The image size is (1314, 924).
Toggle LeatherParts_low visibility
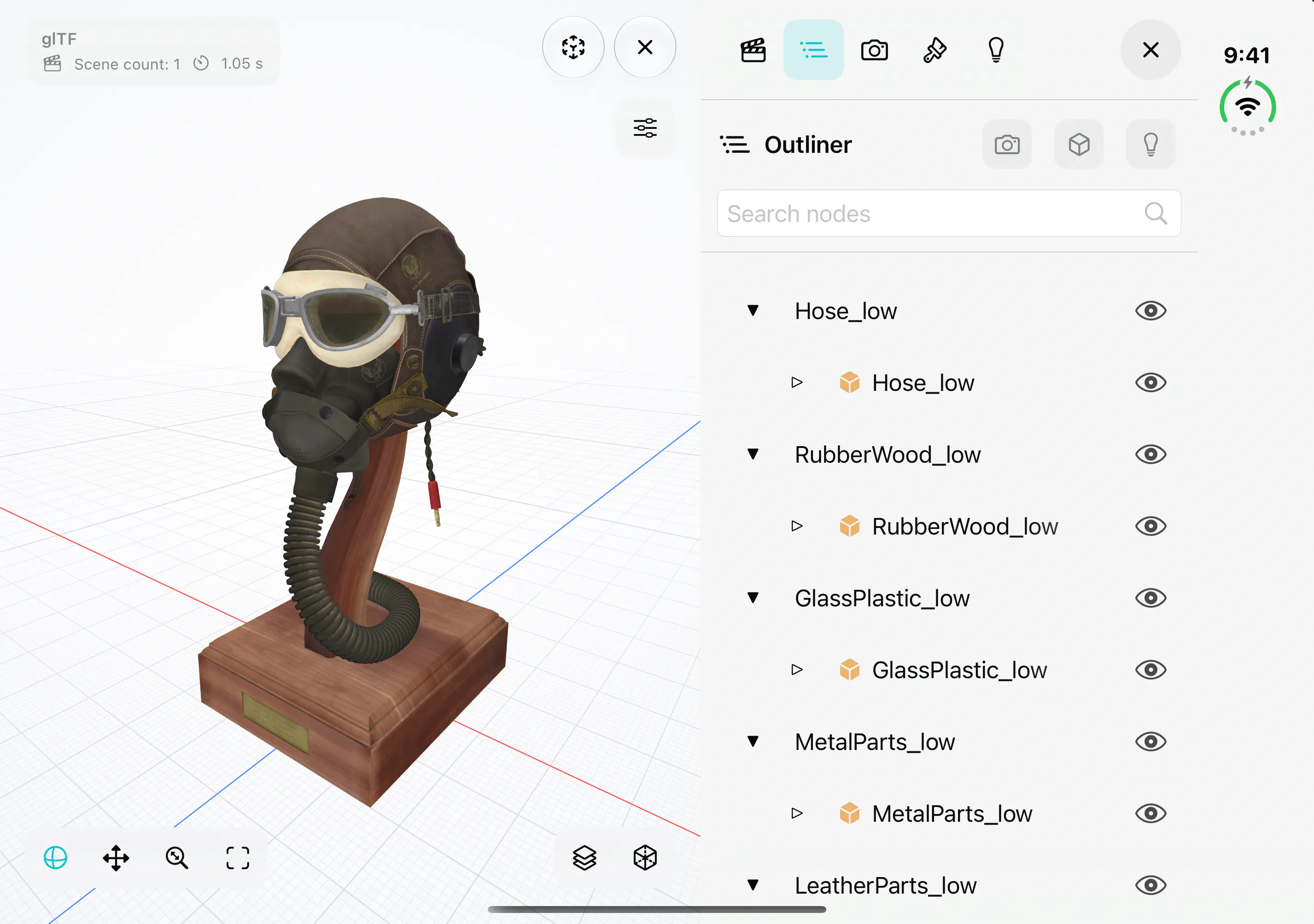tap(1150, 885)
